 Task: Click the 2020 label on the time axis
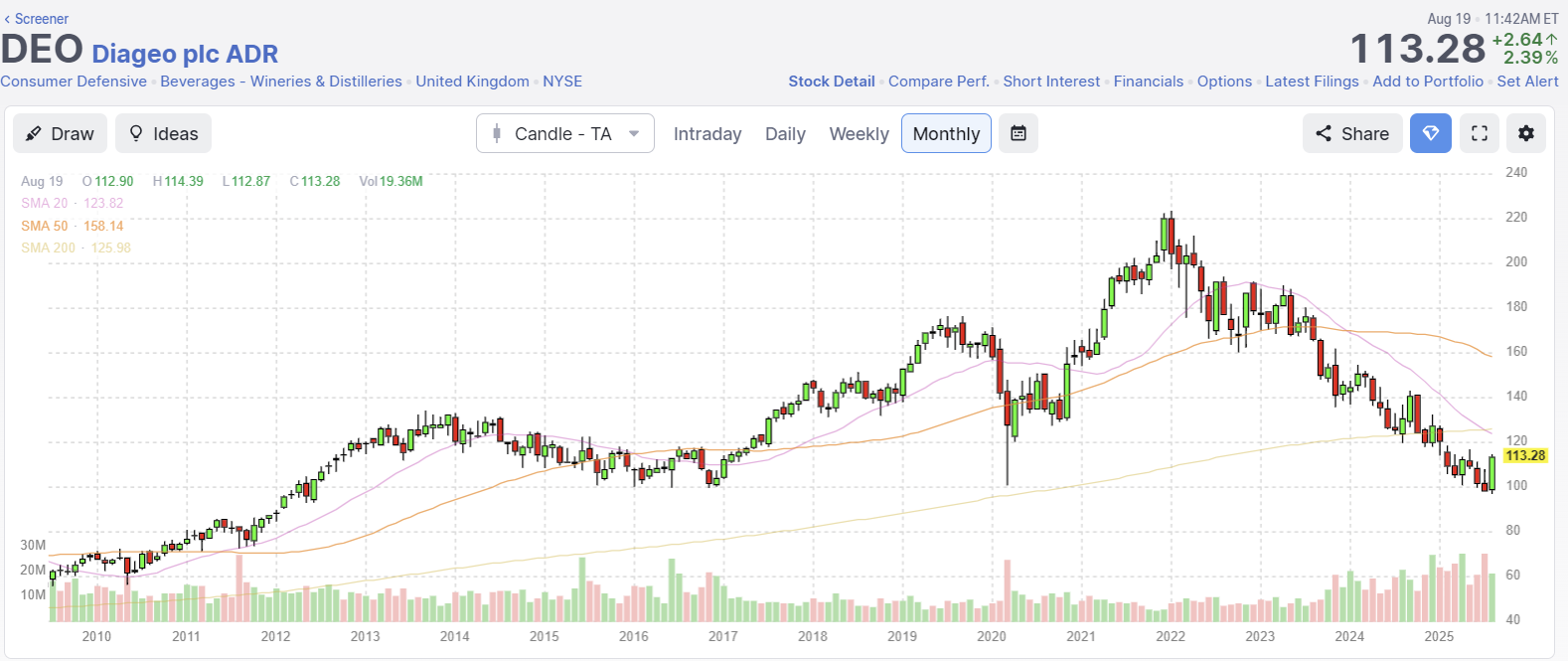click(x=992, y=636)
